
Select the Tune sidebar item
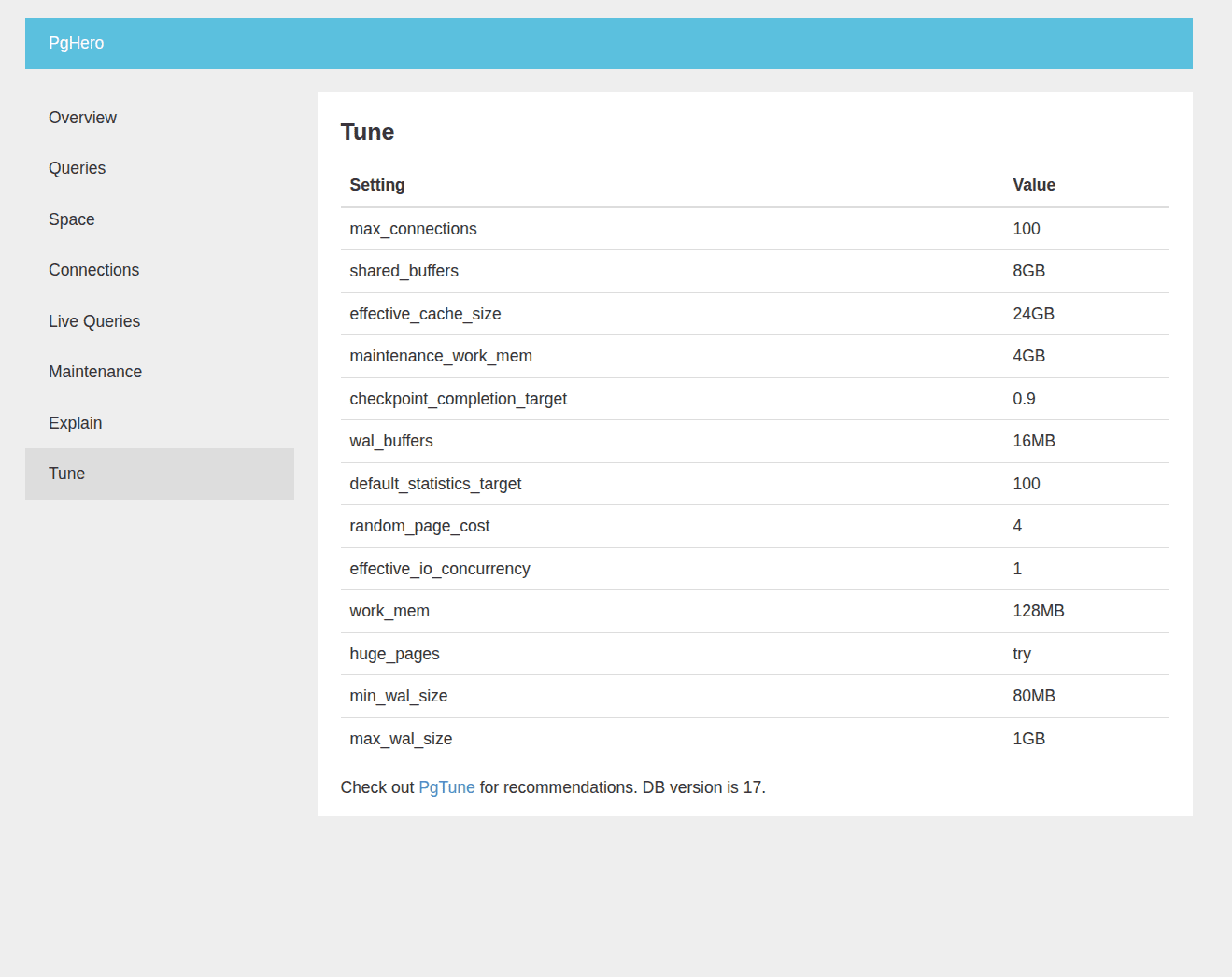click(x=66, y=474)
